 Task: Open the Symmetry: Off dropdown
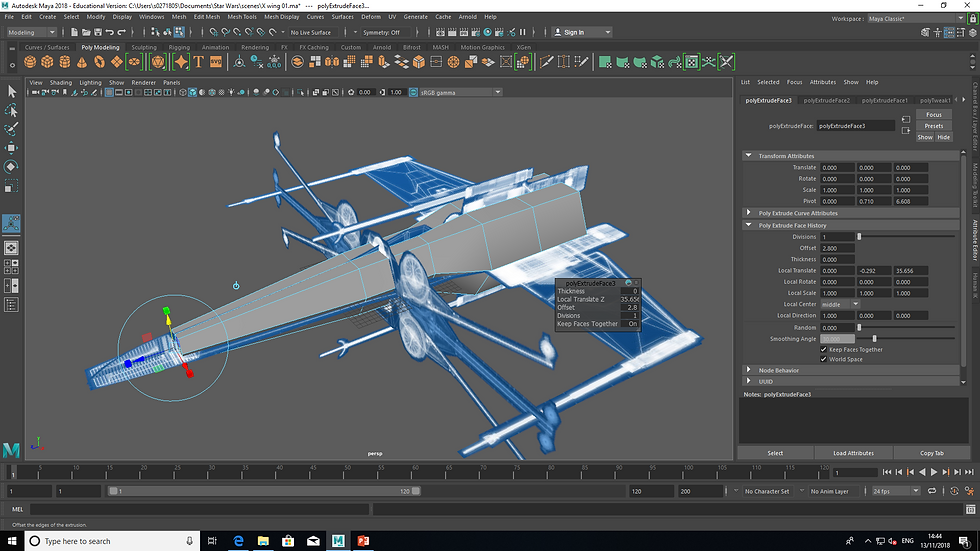(386, 32)
